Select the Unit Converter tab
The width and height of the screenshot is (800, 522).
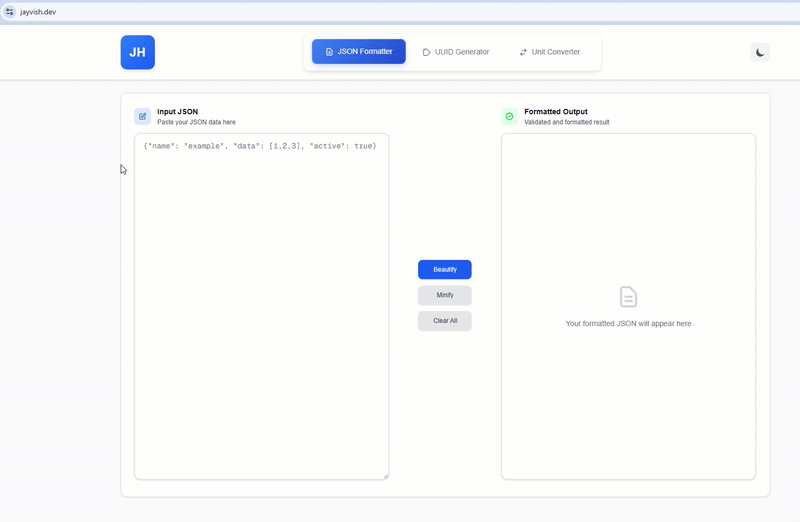pyautogui.click(x=549, y=52)
